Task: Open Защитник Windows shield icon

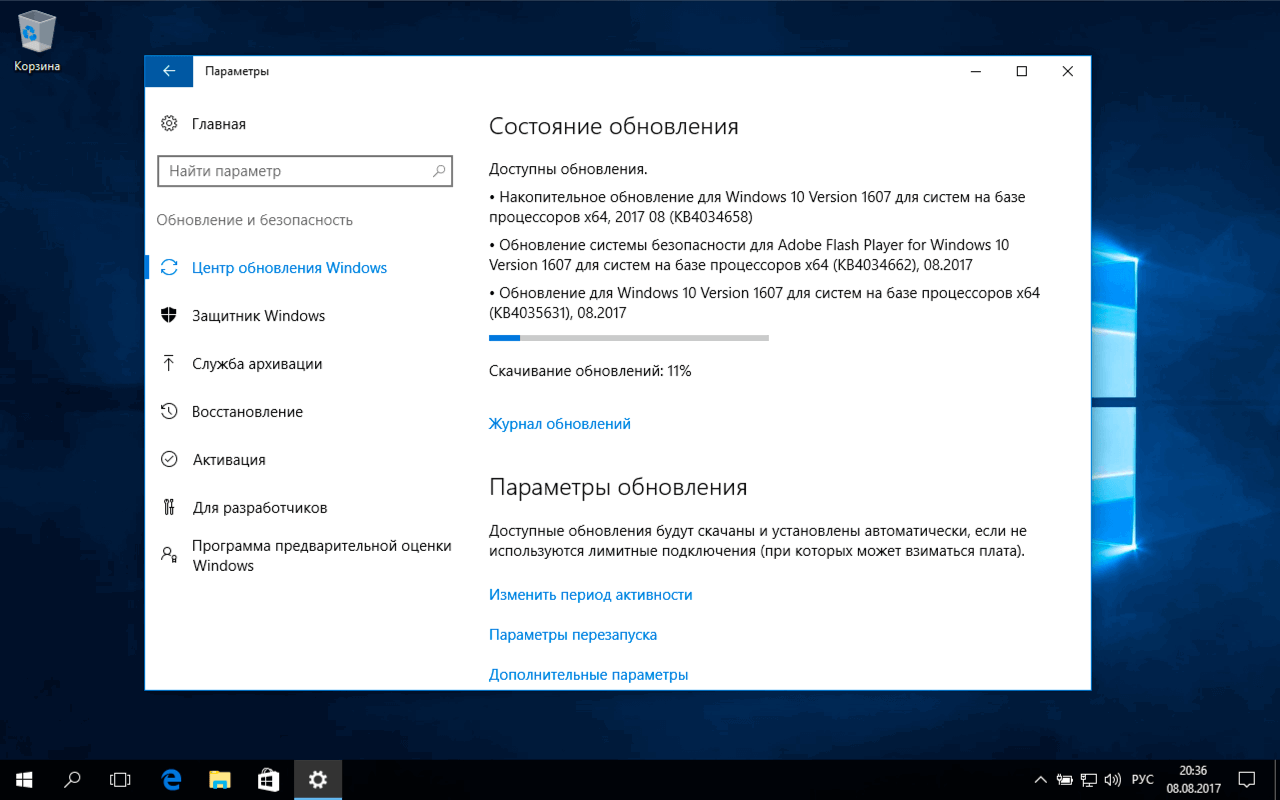Action: point(170,315)
